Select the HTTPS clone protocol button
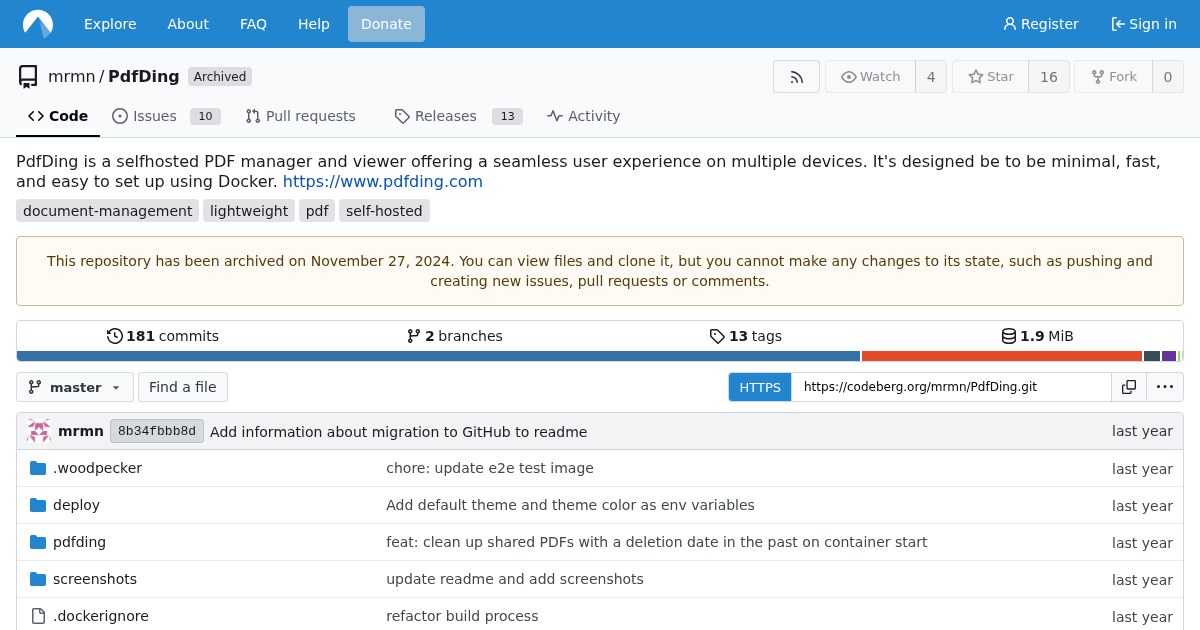The height and width of the screenshot is (630, 1200). pyautogui.click(x=760, y=387)
